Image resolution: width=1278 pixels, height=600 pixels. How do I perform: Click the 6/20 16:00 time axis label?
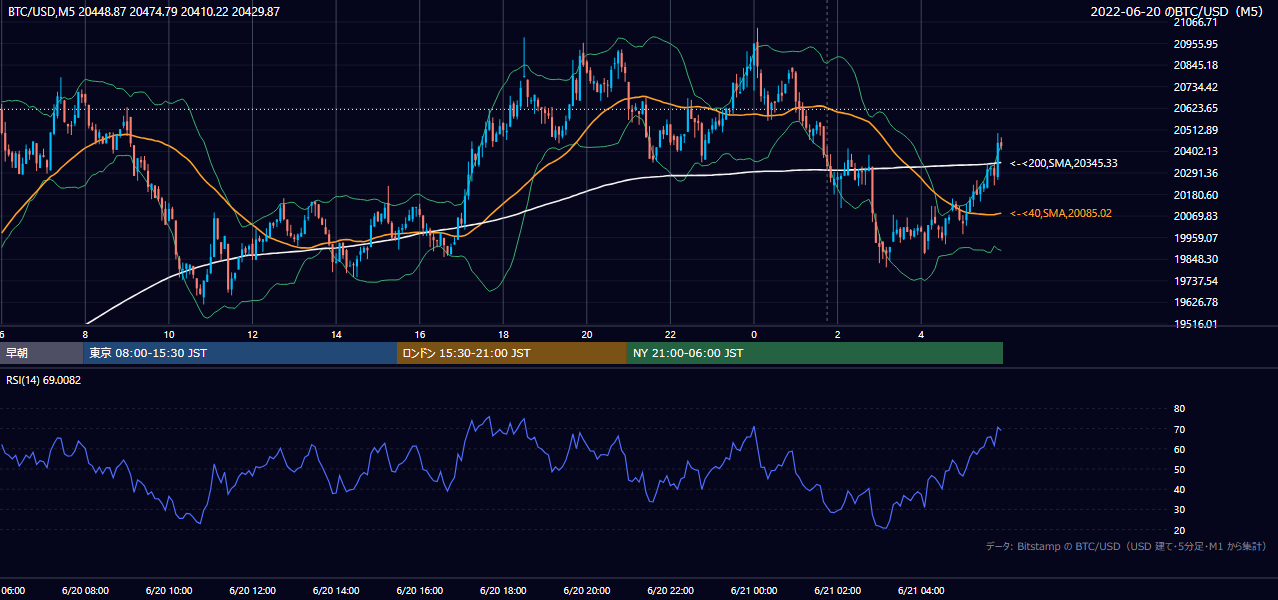tap(420, 591)
